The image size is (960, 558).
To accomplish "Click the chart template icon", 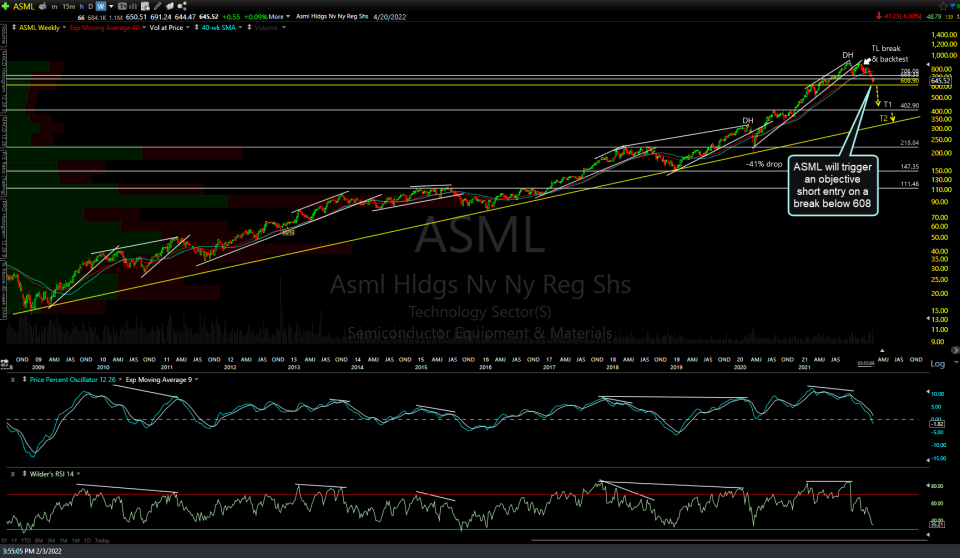I will [x=122, y=6].
